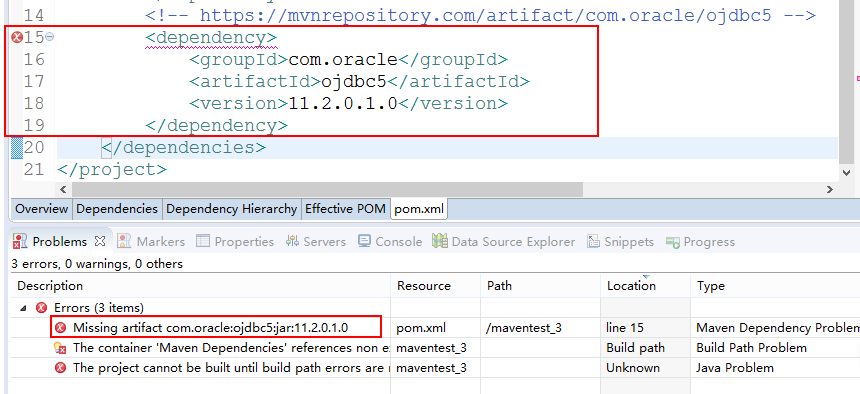This screenshot has width=860, height=394.
Task: Sort problems by Location column header
Action: pyautogui.click(x=646, y=286)
